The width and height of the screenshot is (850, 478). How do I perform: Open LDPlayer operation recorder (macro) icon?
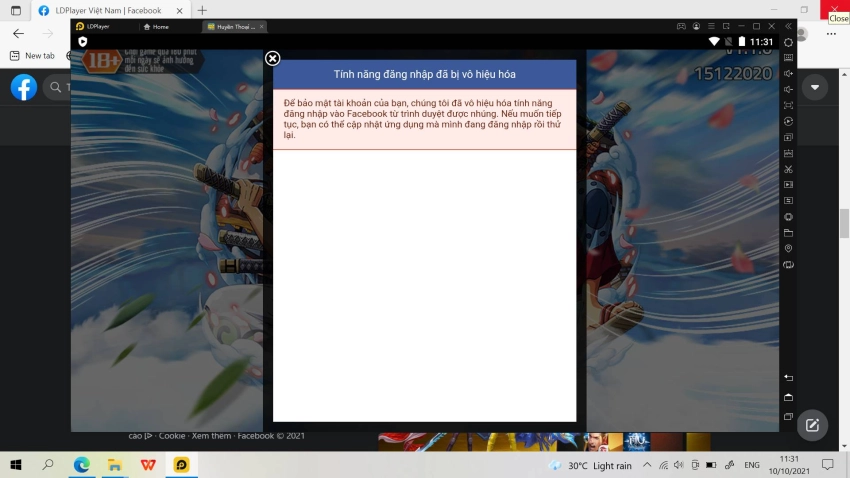(788, 121)
